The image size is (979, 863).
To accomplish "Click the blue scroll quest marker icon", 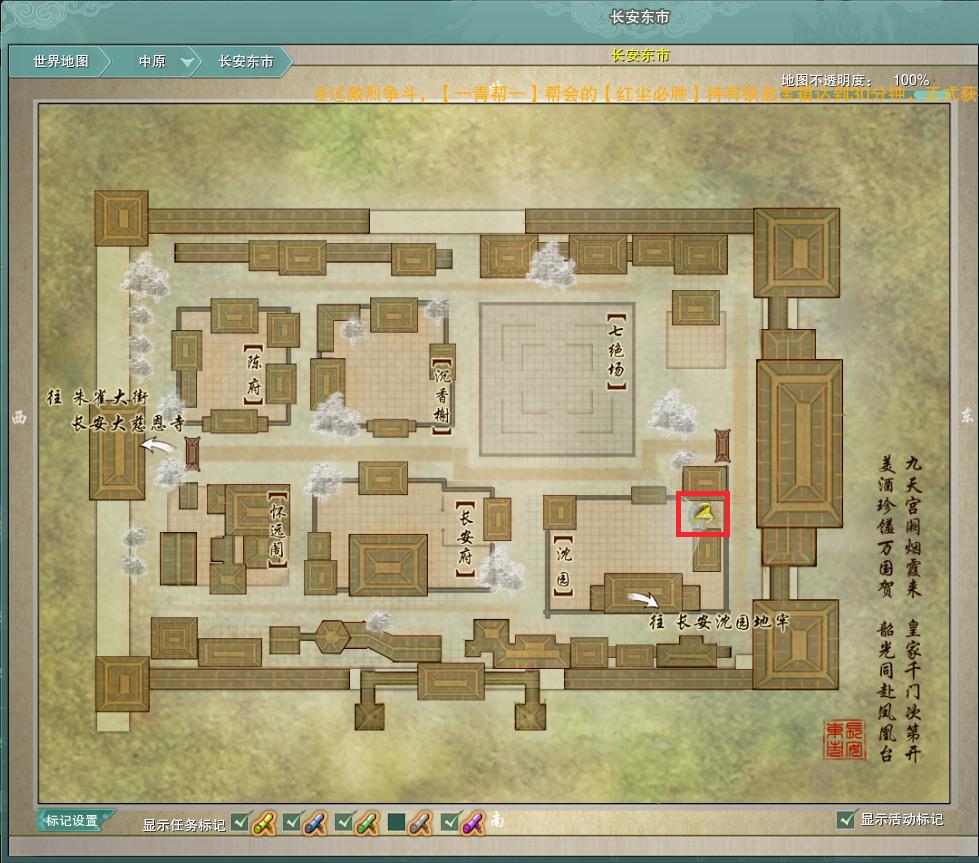I will pos(315,822).
